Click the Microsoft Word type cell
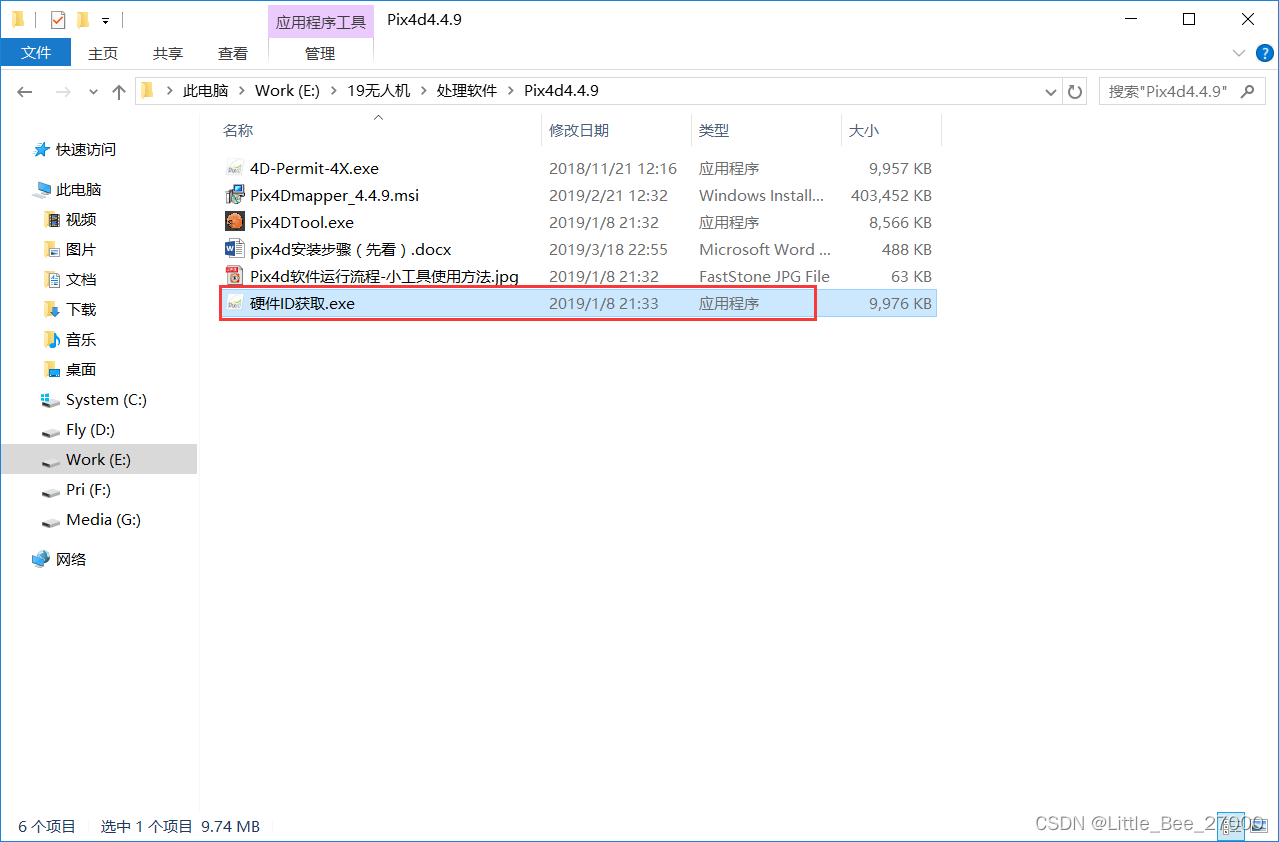Viewport: 1279px width, 842px height. (765, 249)
